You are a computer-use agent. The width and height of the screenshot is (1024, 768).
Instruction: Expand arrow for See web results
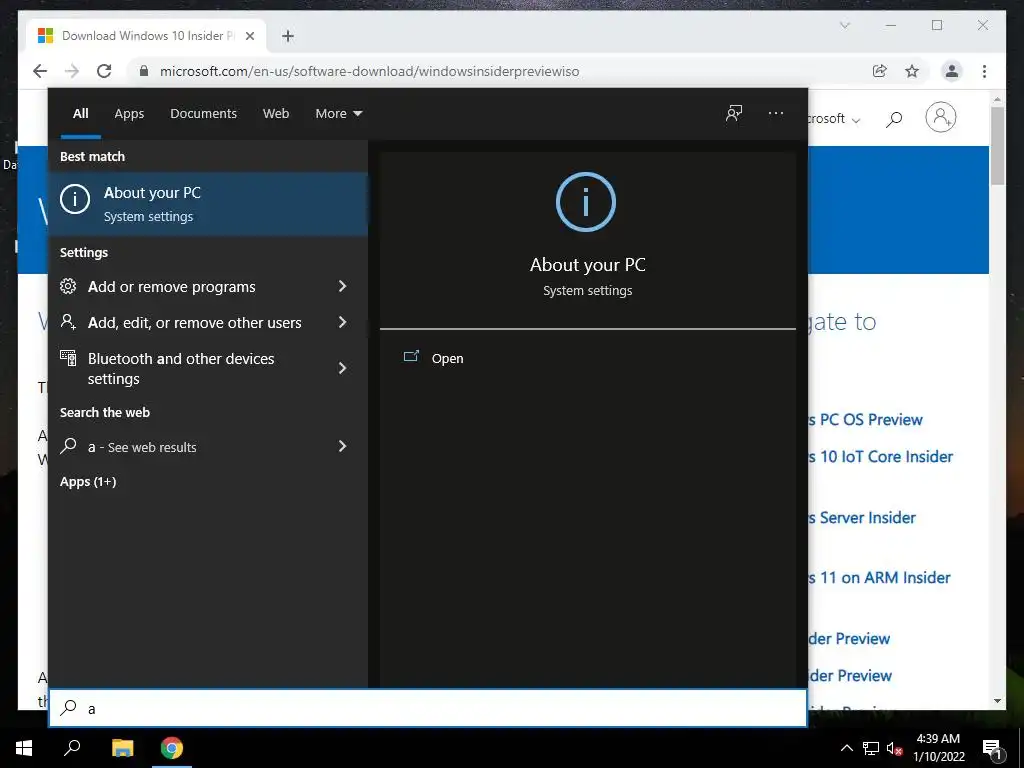(342, 446)
